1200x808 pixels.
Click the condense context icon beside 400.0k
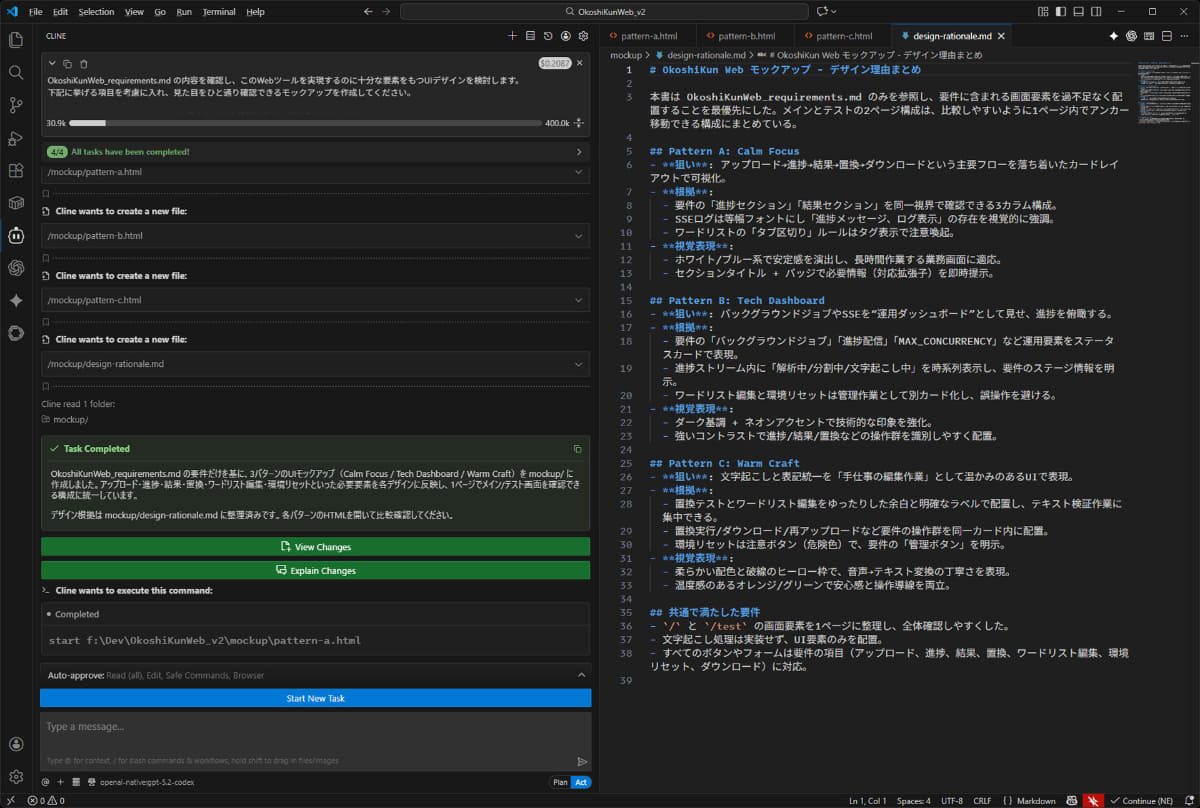coord(579,123)
